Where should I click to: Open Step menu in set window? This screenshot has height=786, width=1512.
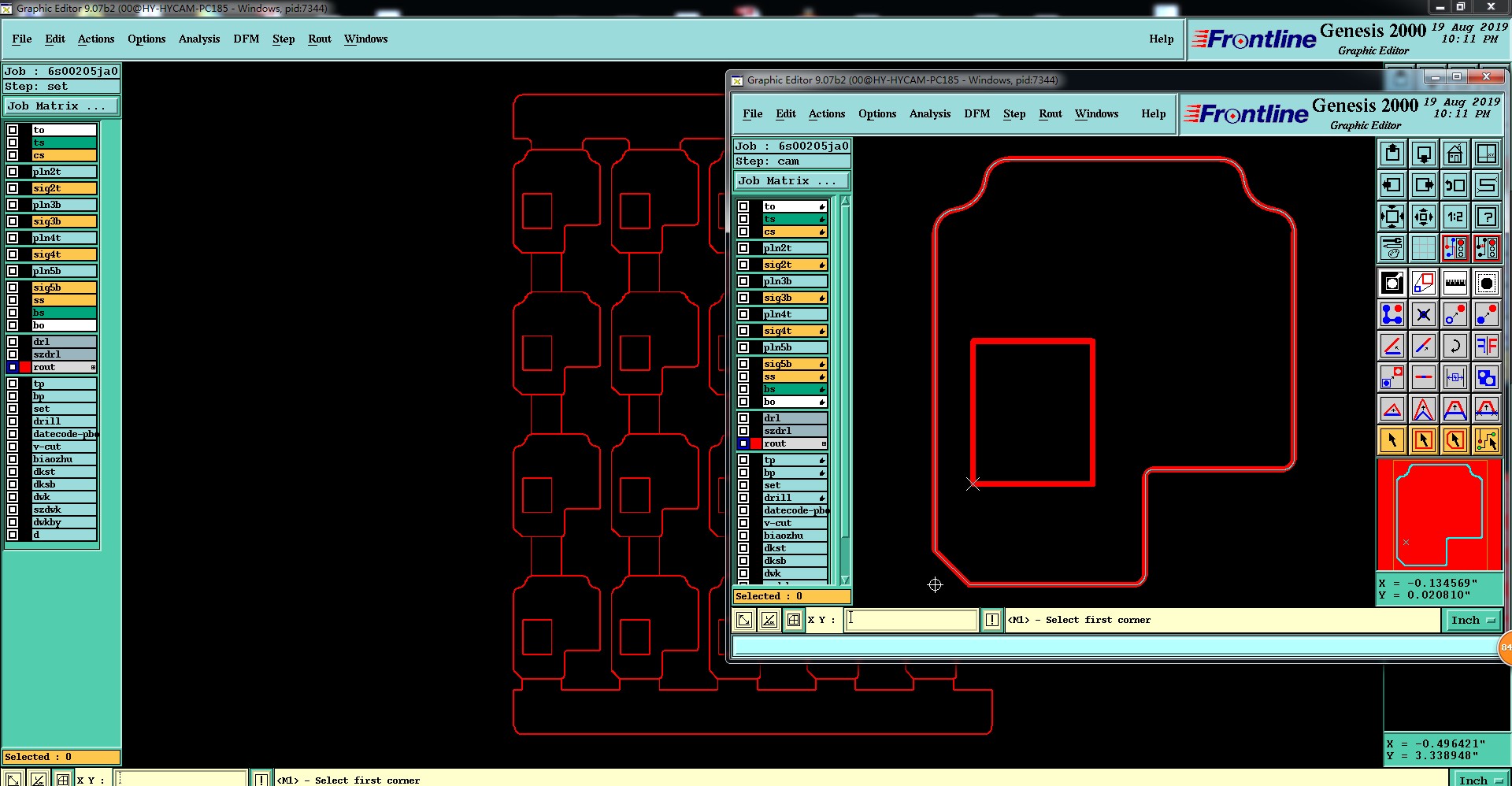[x=283, y=39]
